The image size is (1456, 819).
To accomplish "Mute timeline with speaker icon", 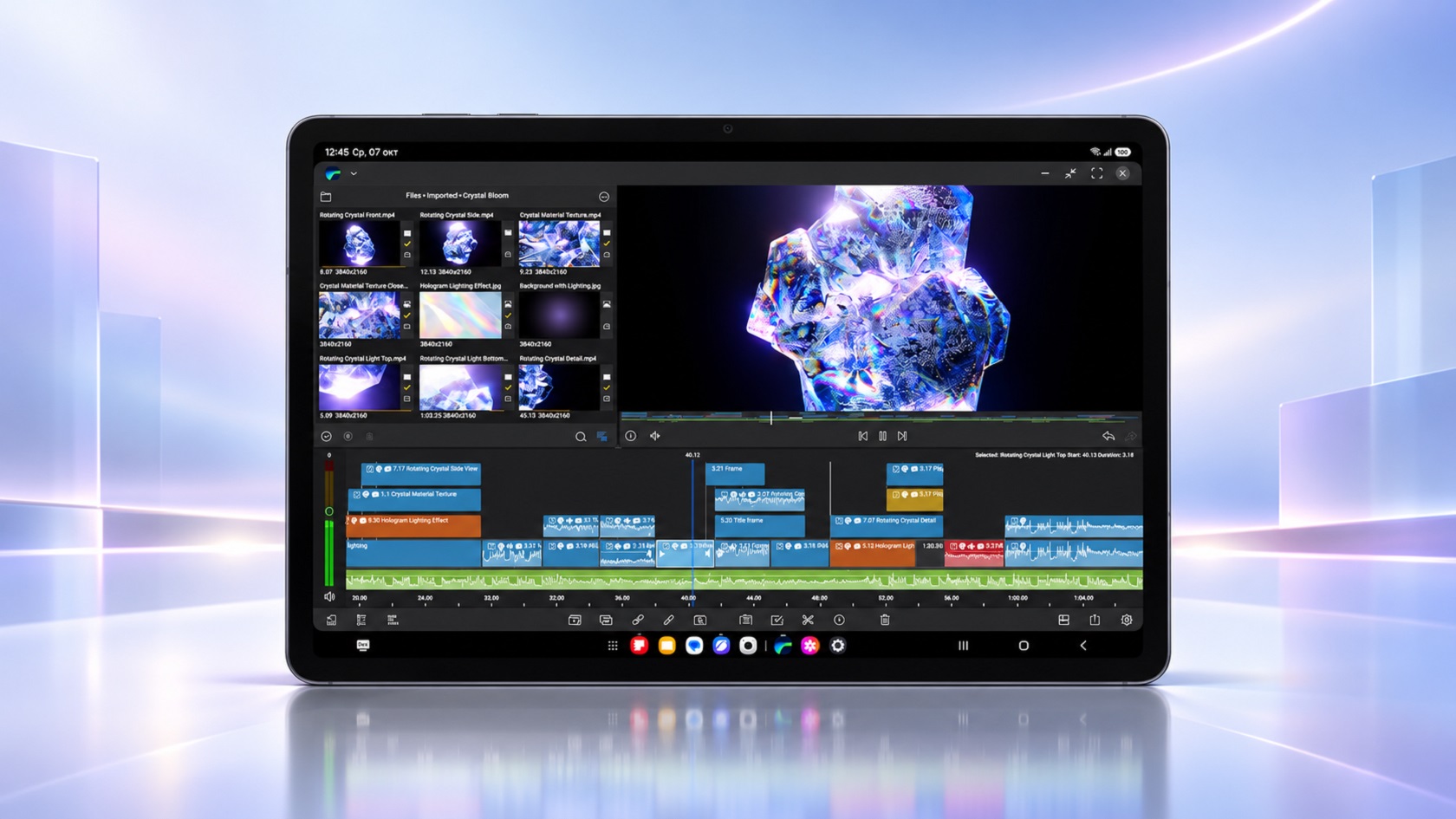I will pyautogui.click(x=329, y=596).
